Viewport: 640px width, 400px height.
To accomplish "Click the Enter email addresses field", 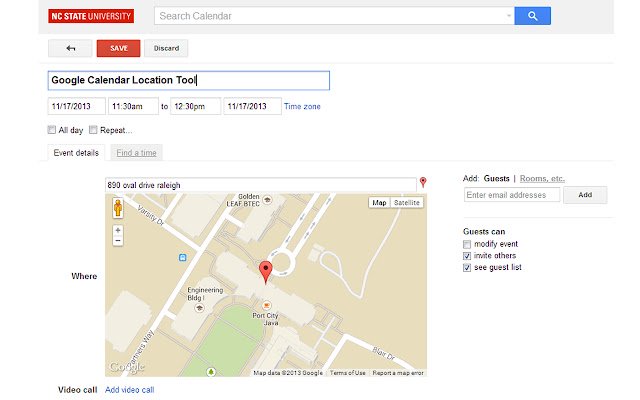I will (x=512, y=195).
